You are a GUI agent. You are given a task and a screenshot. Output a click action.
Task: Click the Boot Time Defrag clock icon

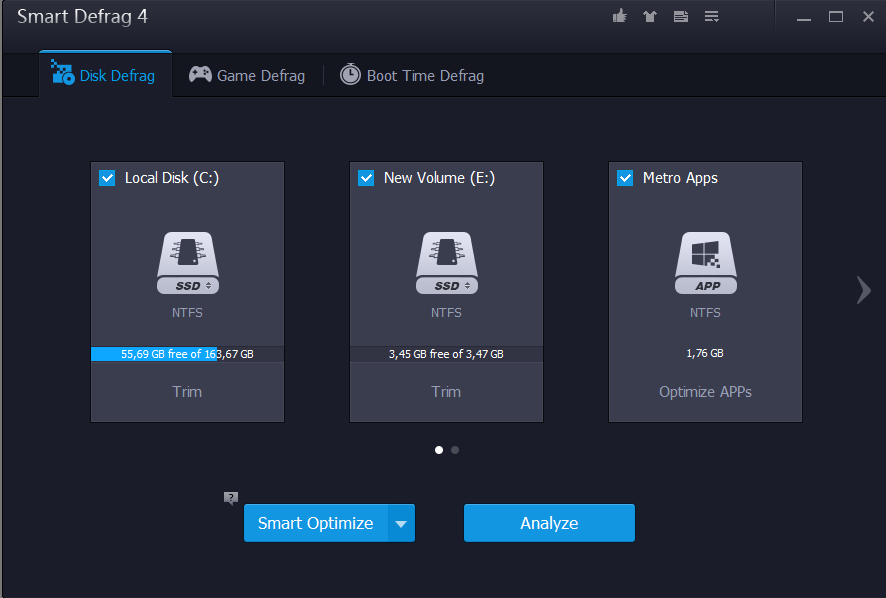pos(350,74)
